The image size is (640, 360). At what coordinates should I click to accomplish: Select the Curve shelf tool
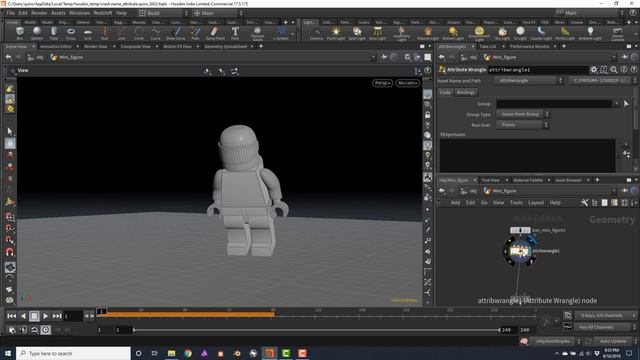pos(156,33)
